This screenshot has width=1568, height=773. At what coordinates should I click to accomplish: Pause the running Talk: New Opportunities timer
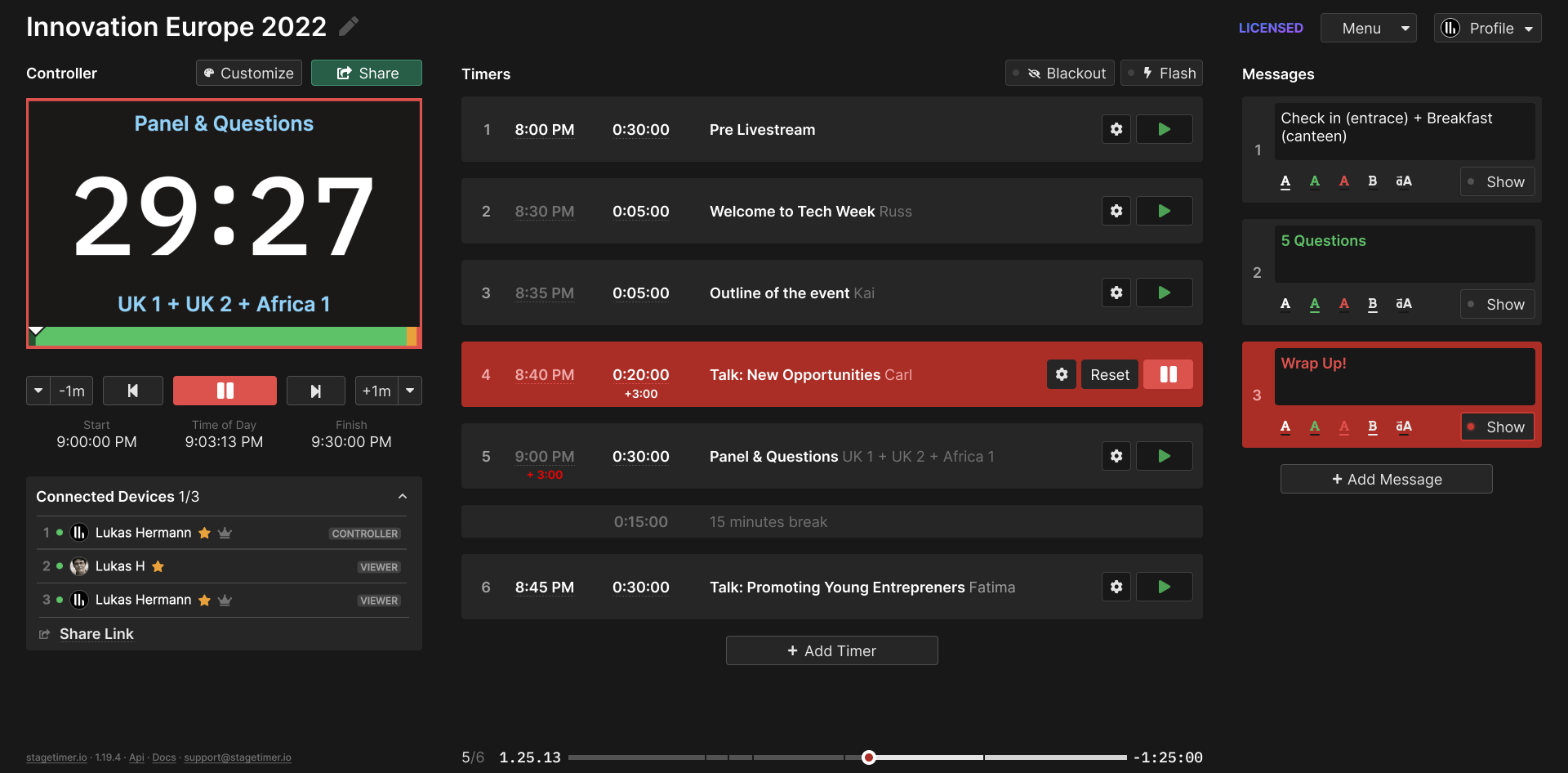pos(1168,374)
